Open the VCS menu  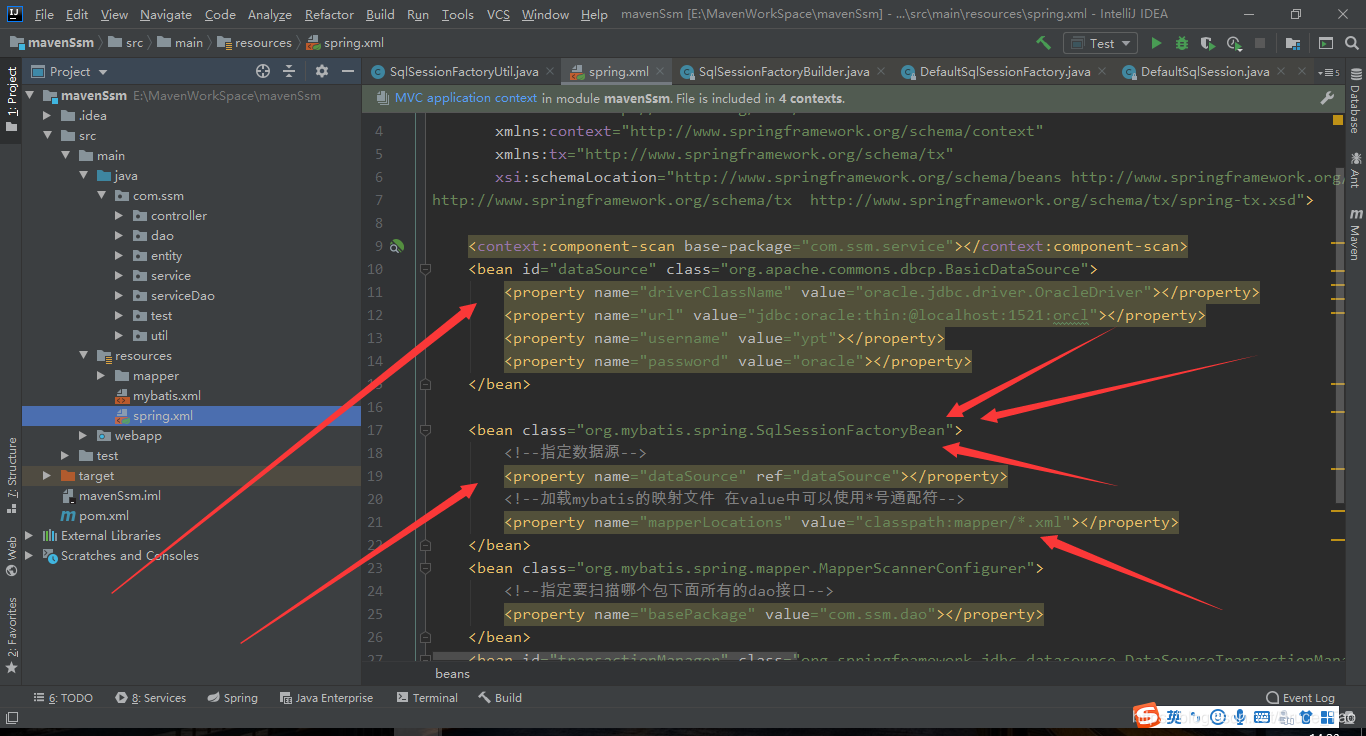tap(498, 14)
